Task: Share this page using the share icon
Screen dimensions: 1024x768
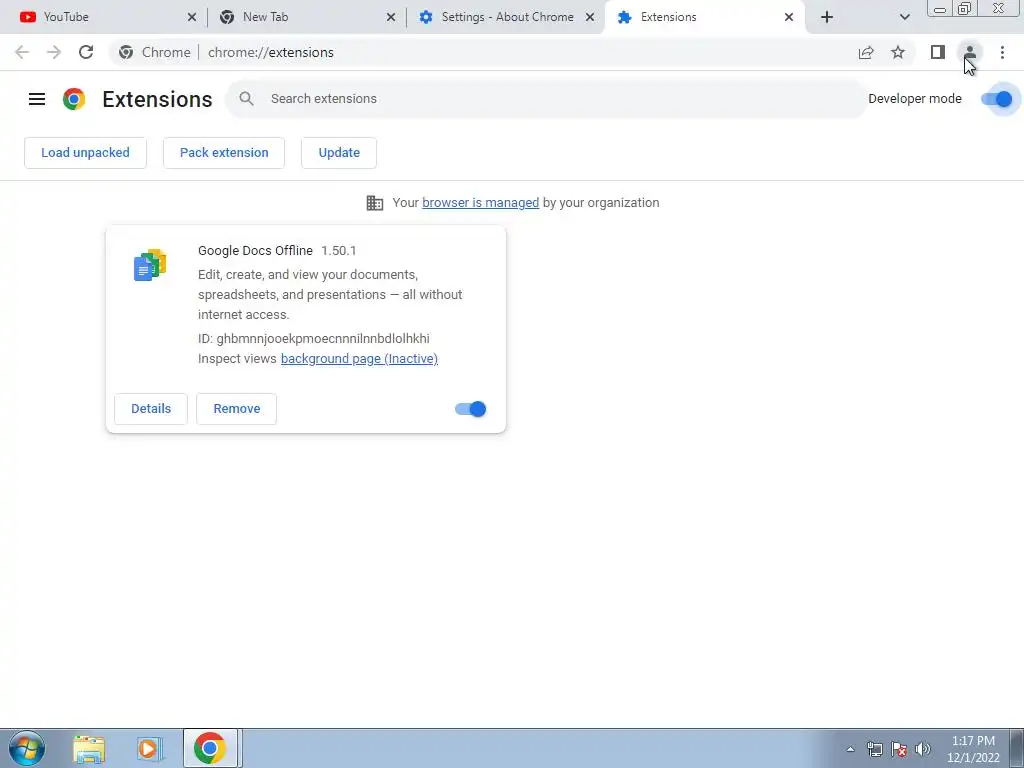Action: pos(866,52)
